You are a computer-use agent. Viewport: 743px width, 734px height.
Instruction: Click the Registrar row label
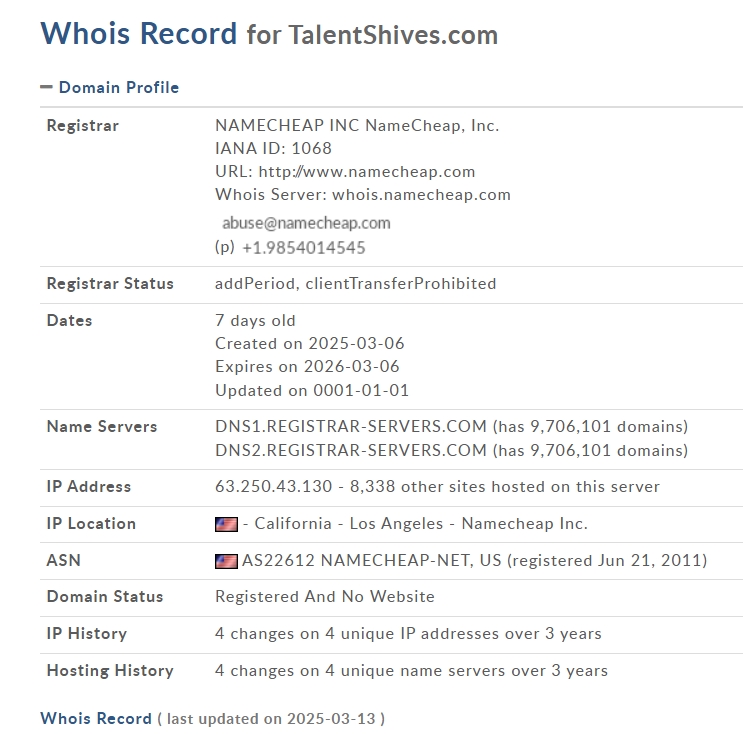coord(82,126)
